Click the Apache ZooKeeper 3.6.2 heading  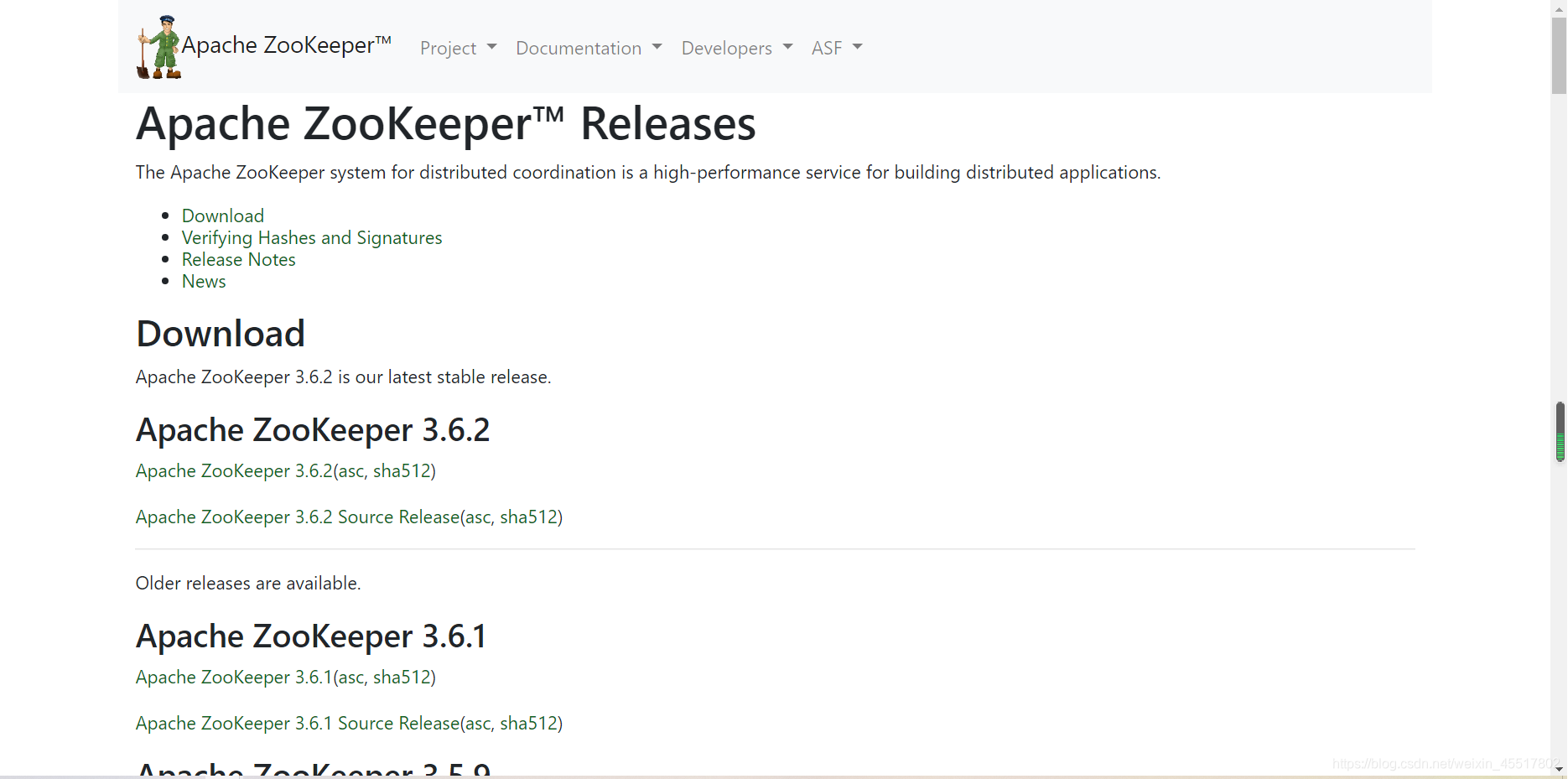313,430
